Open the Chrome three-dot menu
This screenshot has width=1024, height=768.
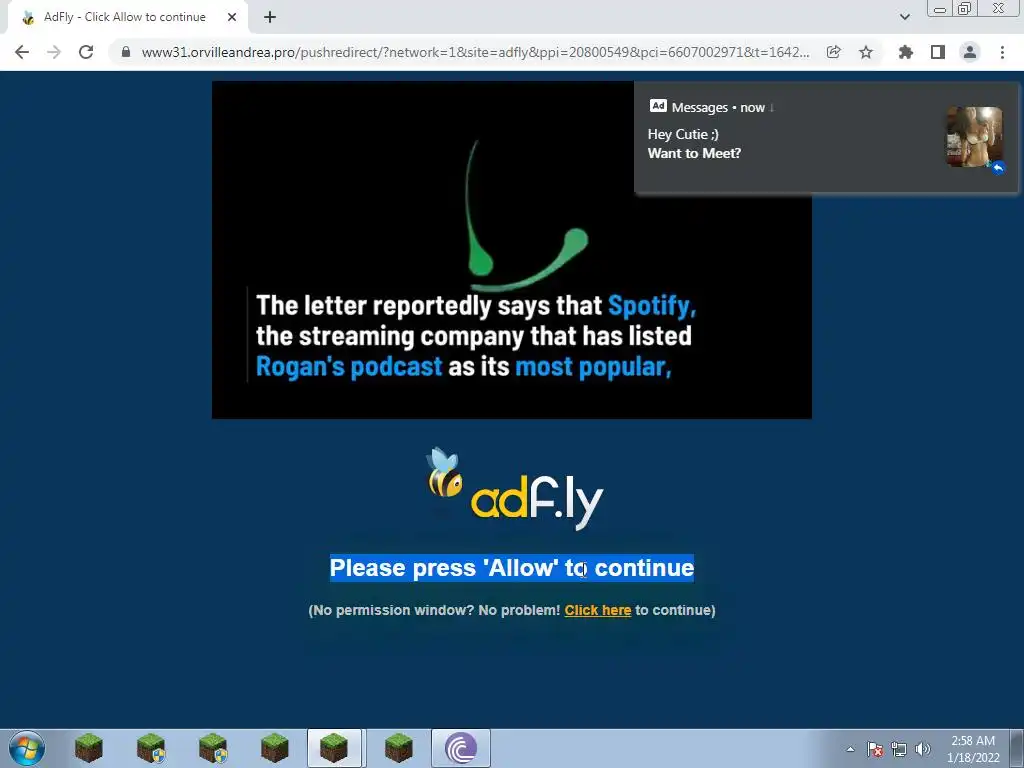[x=1002, y=52]
